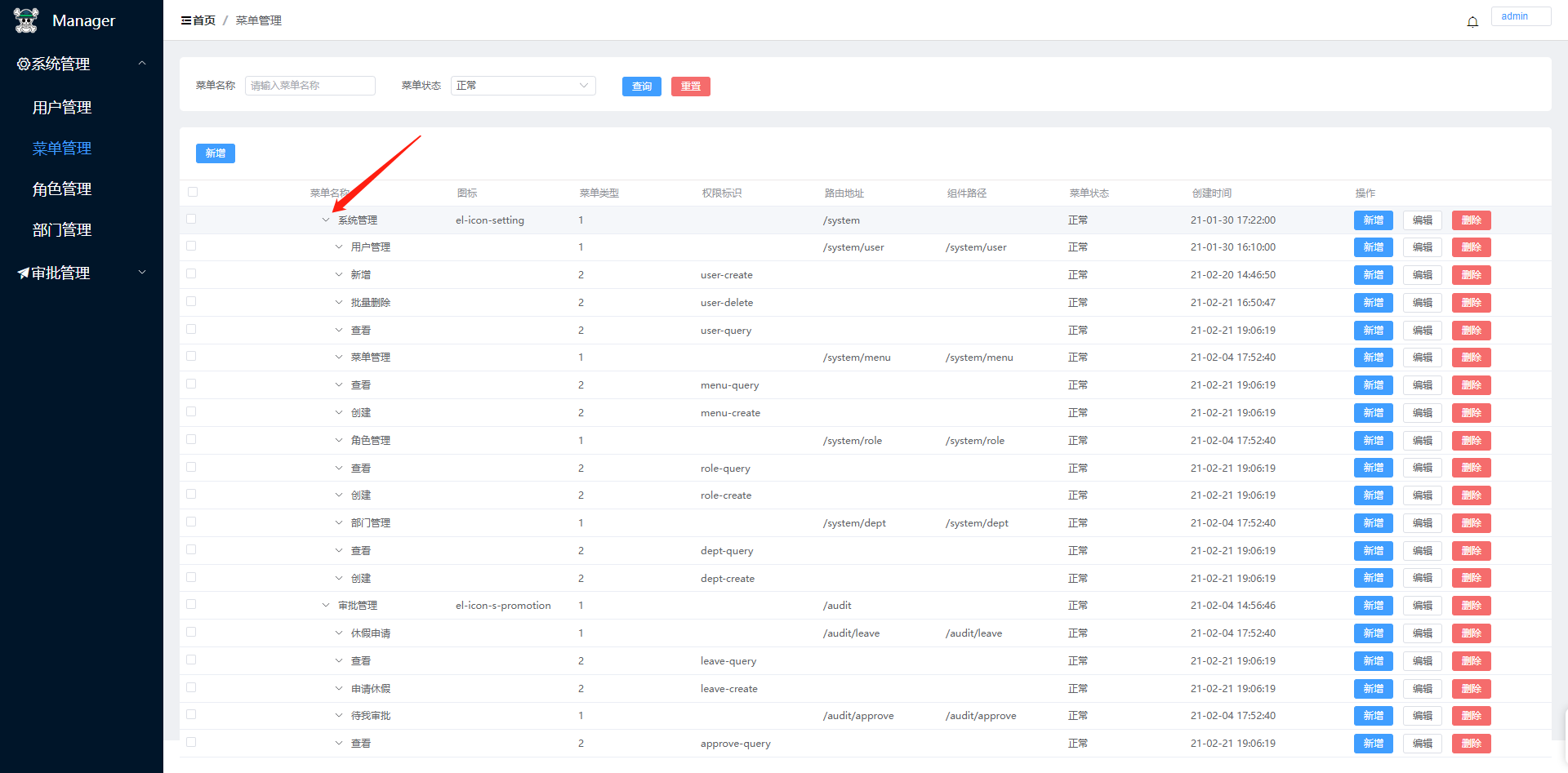Screen dimensions: 1568x773
Task: Click the paper plane icon beside 审批管理
Action: tap(24, 273)
